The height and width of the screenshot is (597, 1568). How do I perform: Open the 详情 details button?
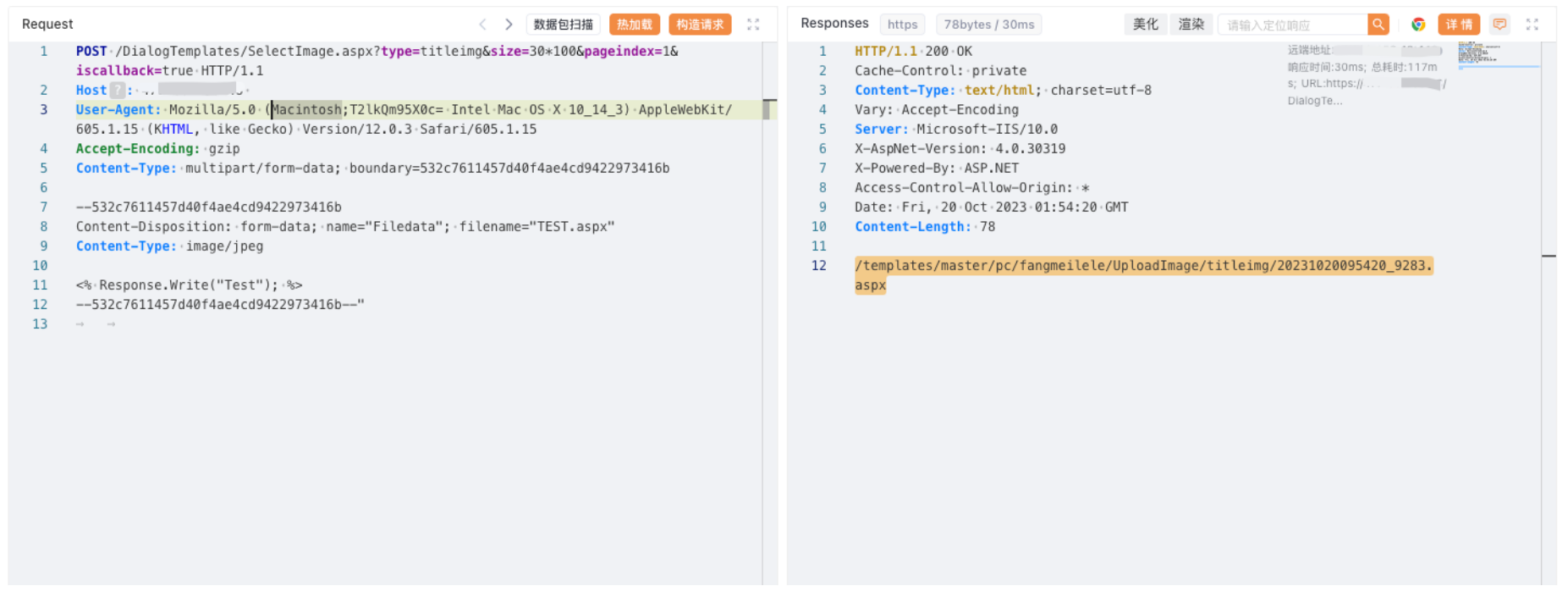click(1459, 25)
